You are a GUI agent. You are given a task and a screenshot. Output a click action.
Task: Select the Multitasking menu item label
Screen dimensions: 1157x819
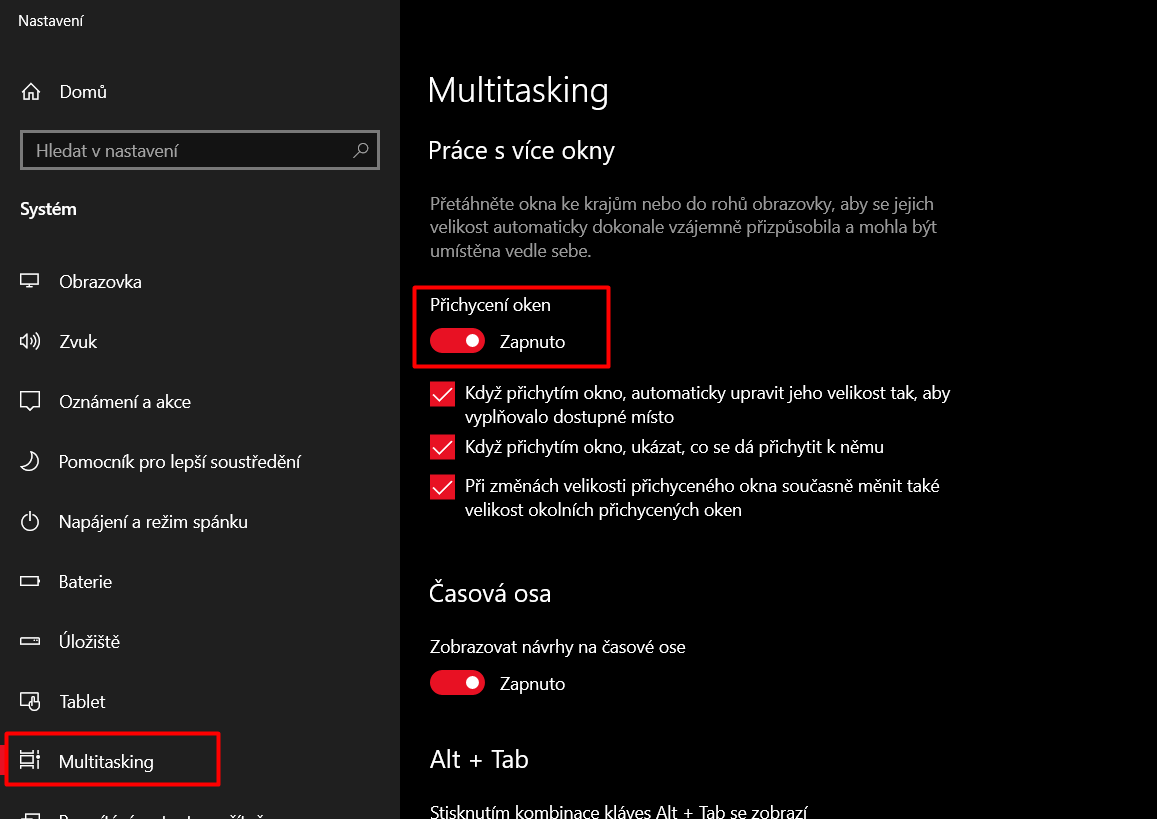point(106,762)
